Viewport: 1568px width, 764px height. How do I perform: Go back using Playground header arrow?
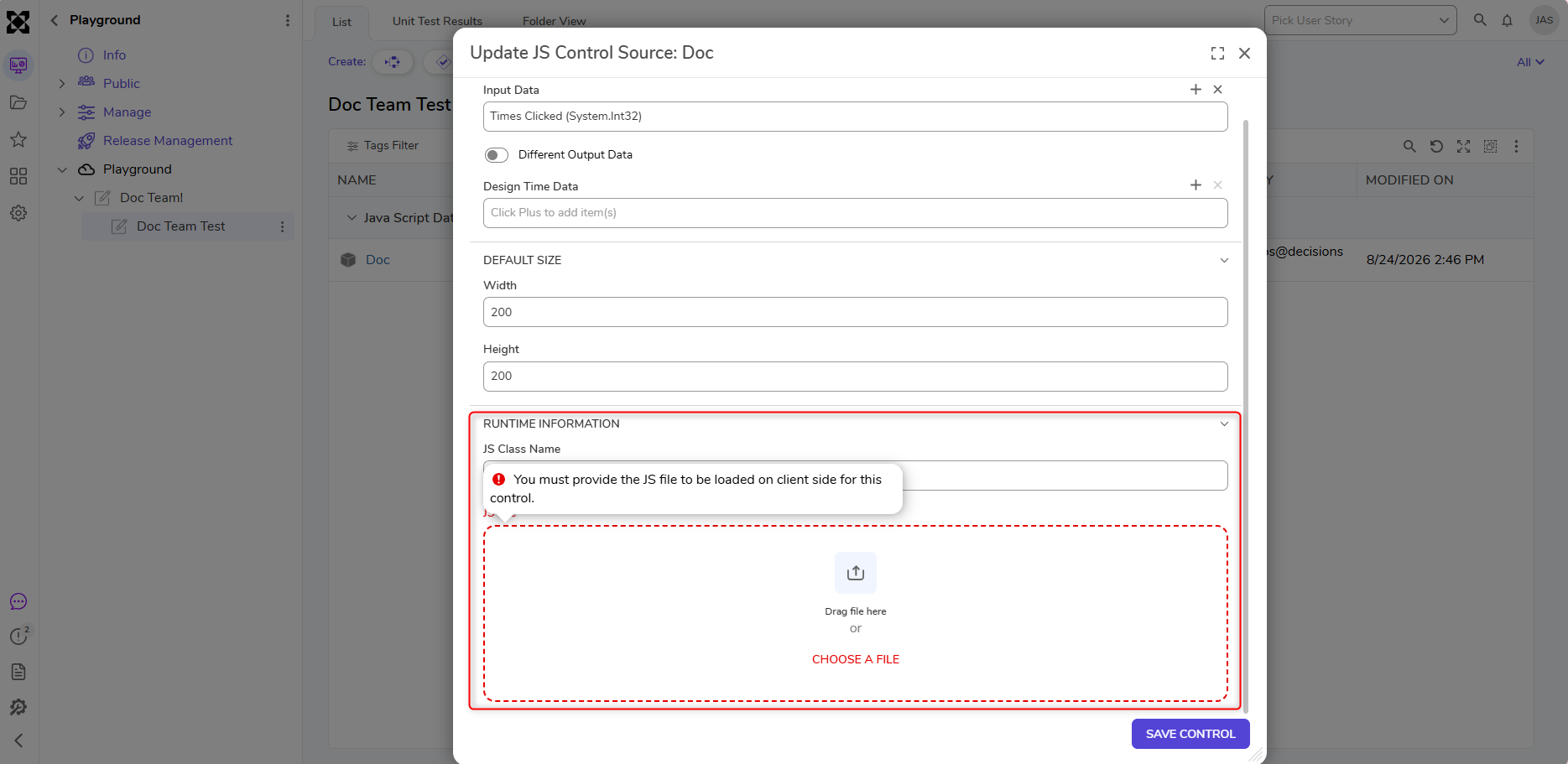pos(55,20)
